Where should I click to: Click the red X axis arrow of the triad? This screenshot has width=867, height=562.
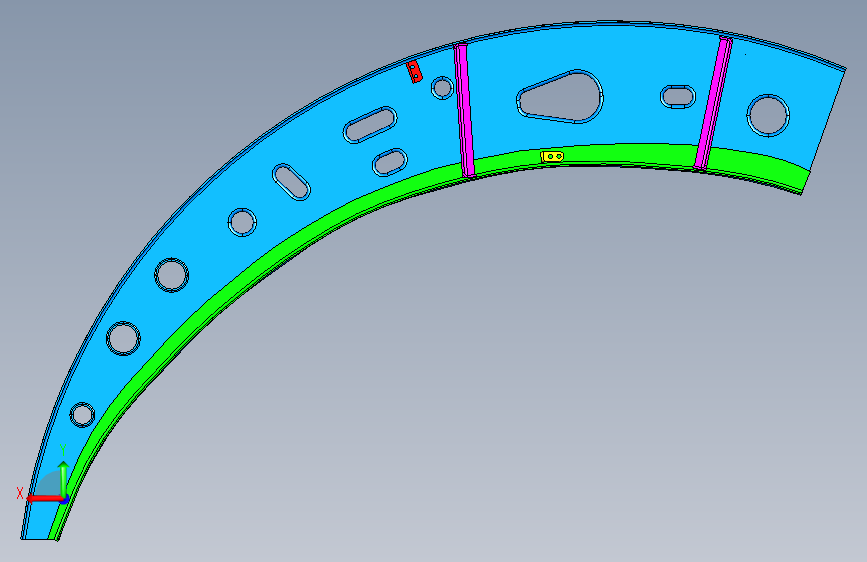pyautogui.click(x=44, y=498)
